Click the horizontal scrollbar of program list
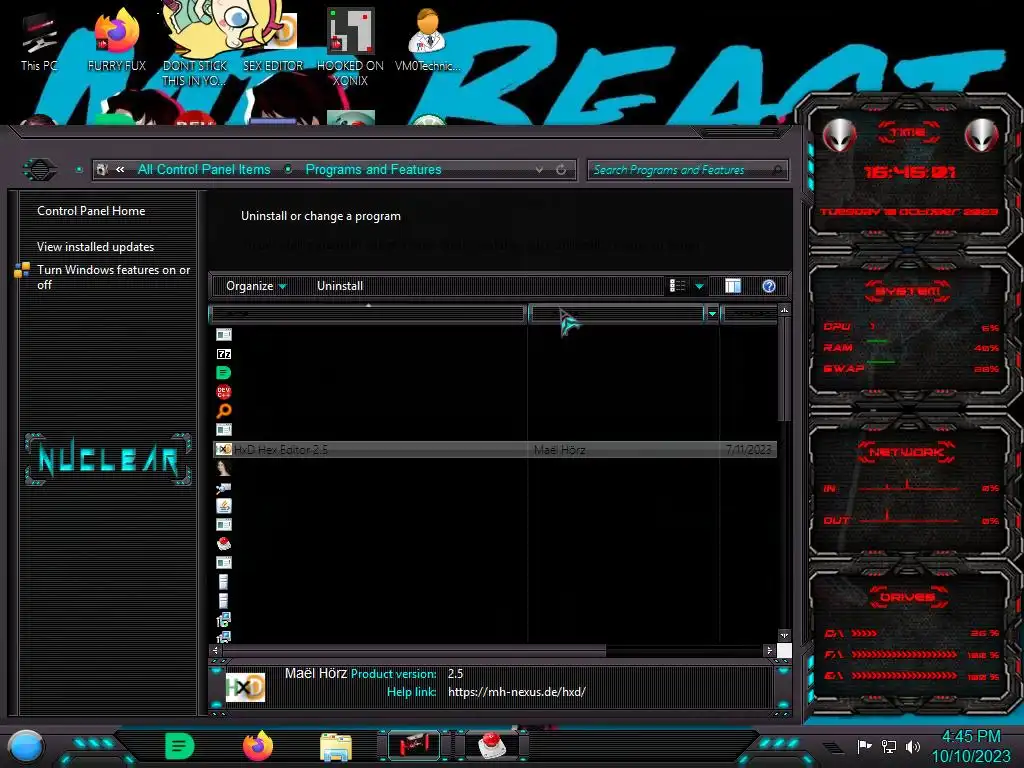 pos(414,650)
